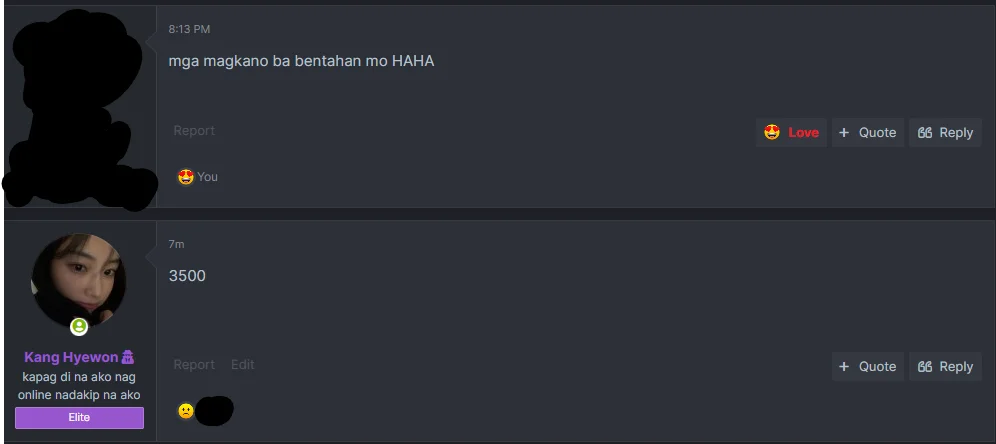Screen dimensions: 996x444
Task: Open the 8:13 PM timestamp permalink
Action: pos(189,29)
